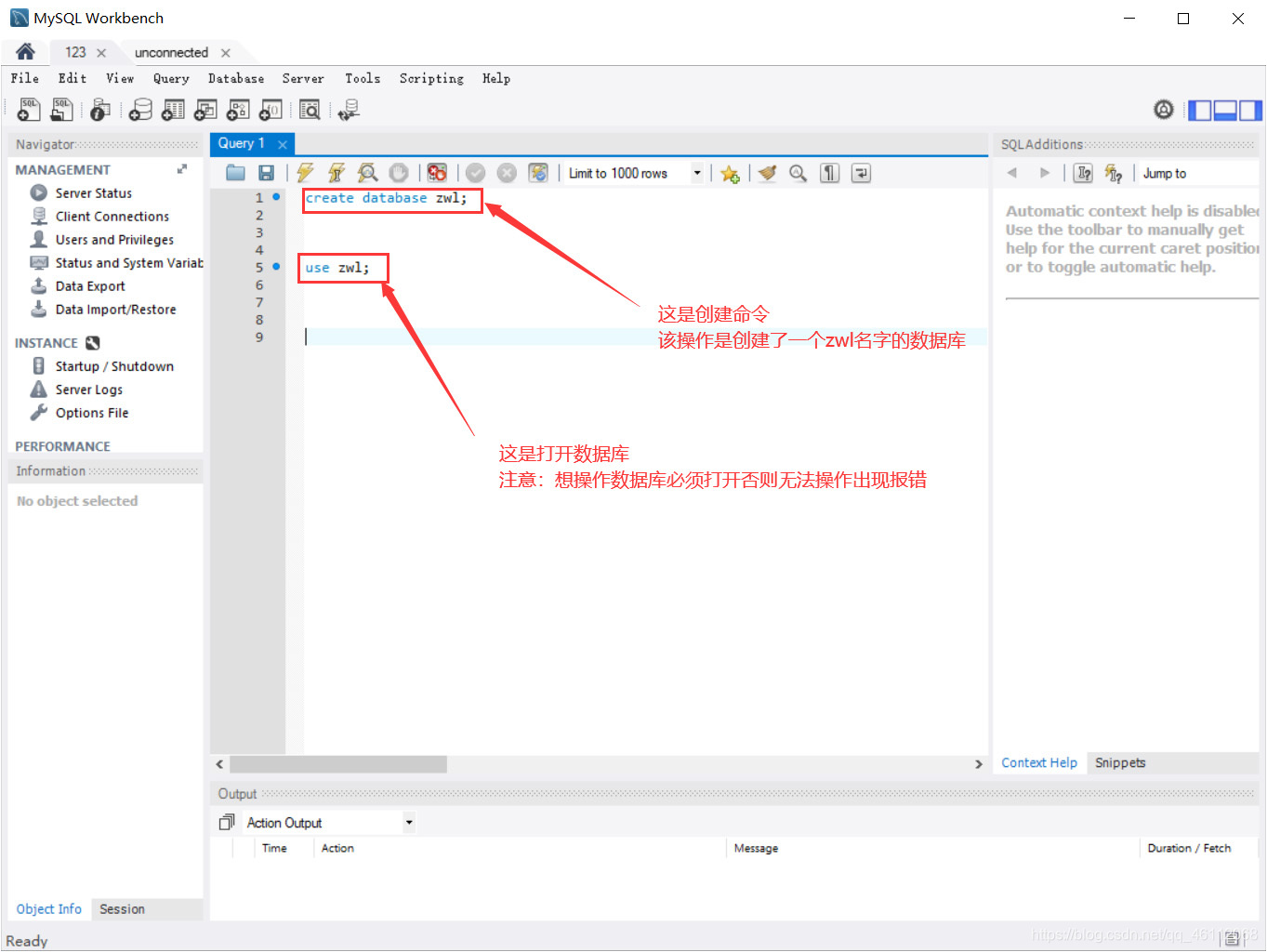Screen dimensions: 1267x952
Task: Open the Edit menu
Action: 73,79
